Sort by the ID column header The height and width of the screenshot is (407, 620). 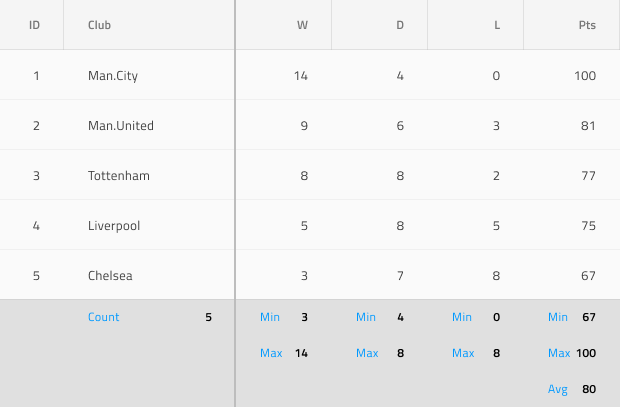32,25
